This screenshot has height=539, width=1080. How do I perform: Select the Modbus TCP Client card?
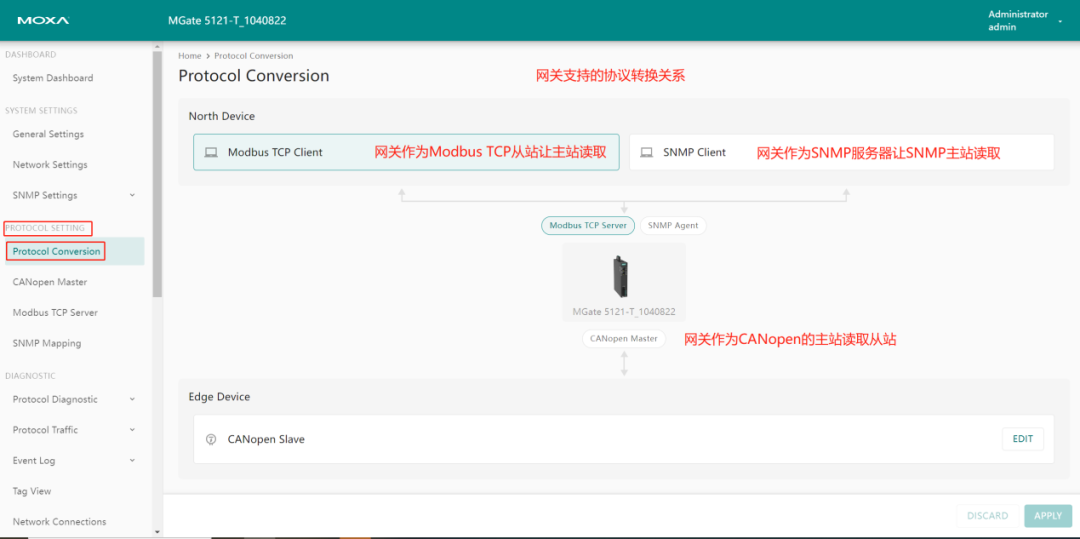[406, 152]
